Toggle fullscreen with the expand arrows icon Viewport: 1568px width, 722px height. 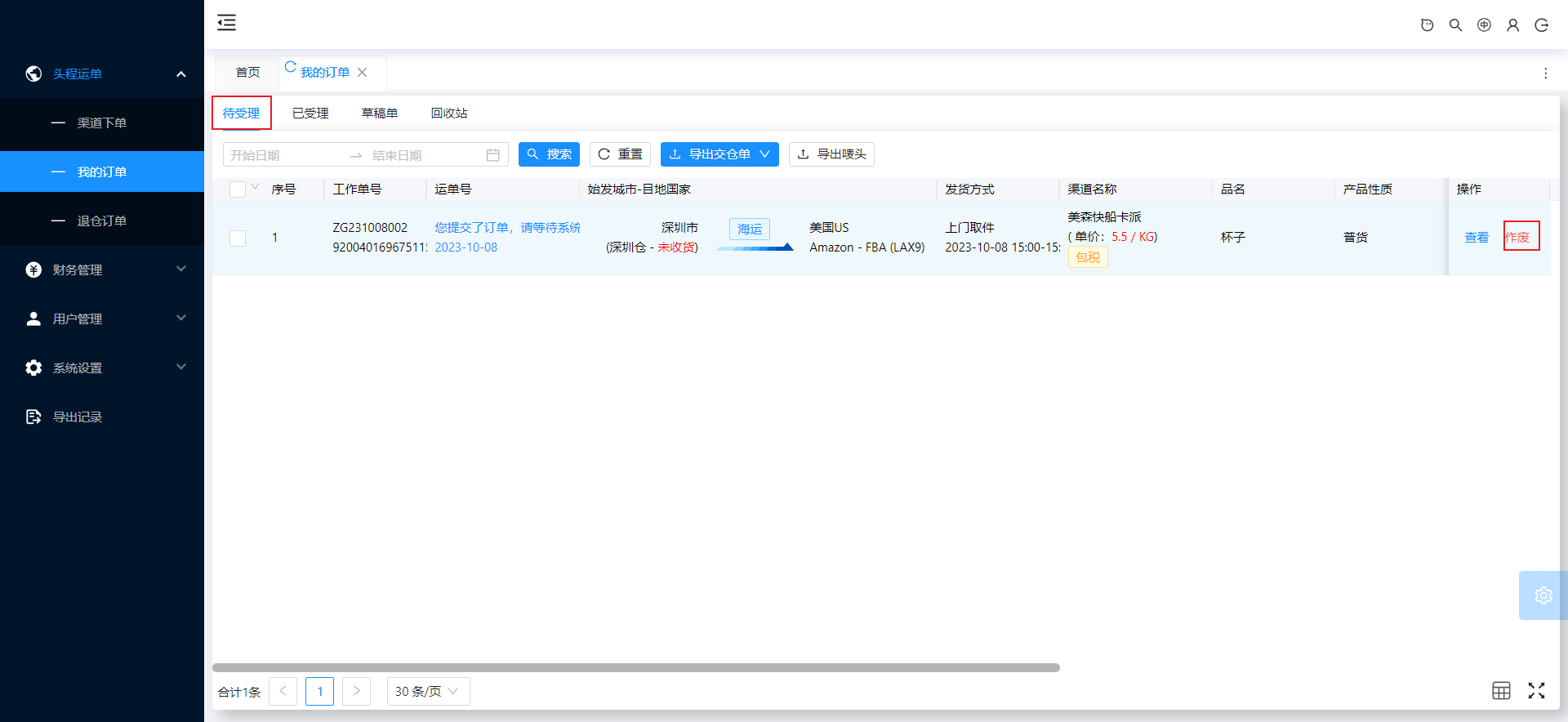pyautogui.click(x=1536, y=691)
